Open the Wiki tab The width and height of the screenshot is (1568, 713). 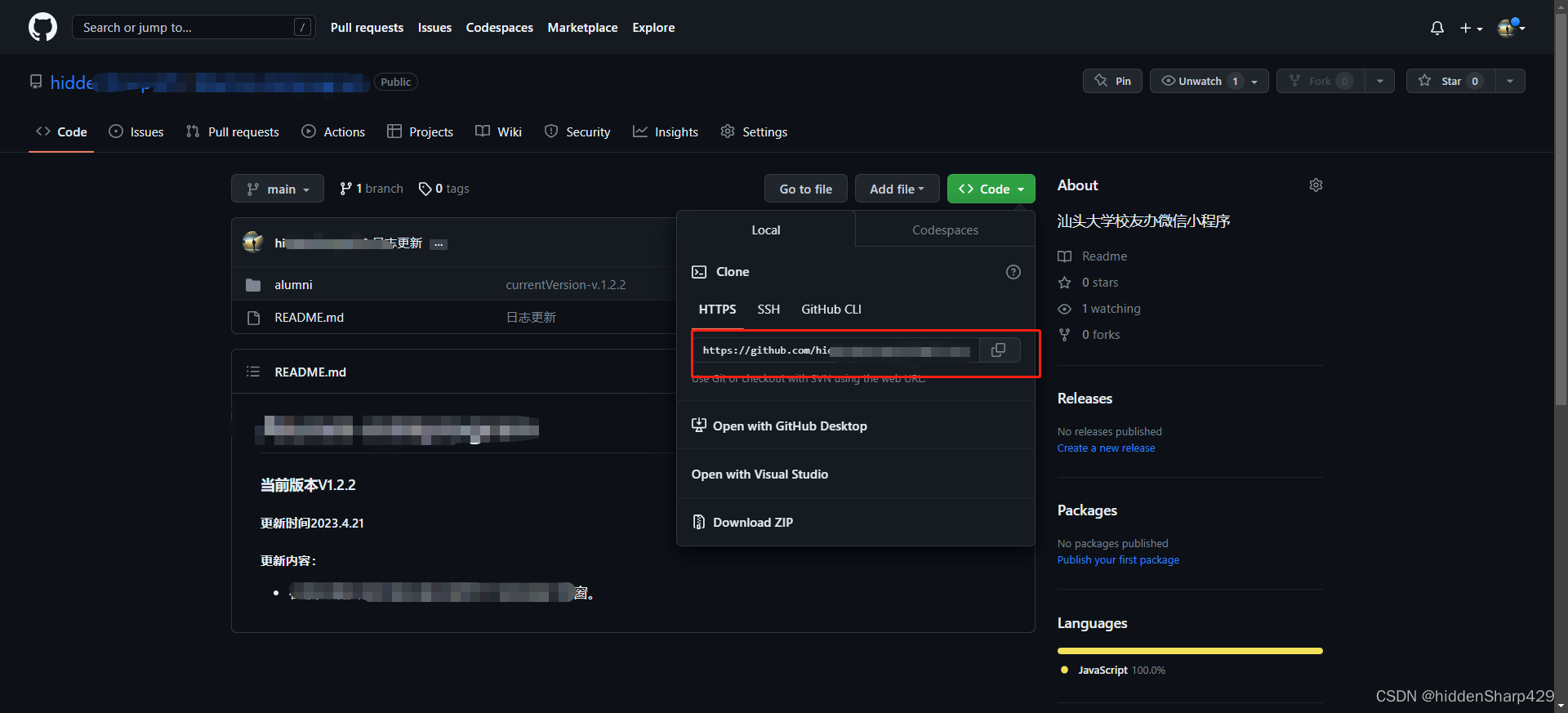pos(499,131)
